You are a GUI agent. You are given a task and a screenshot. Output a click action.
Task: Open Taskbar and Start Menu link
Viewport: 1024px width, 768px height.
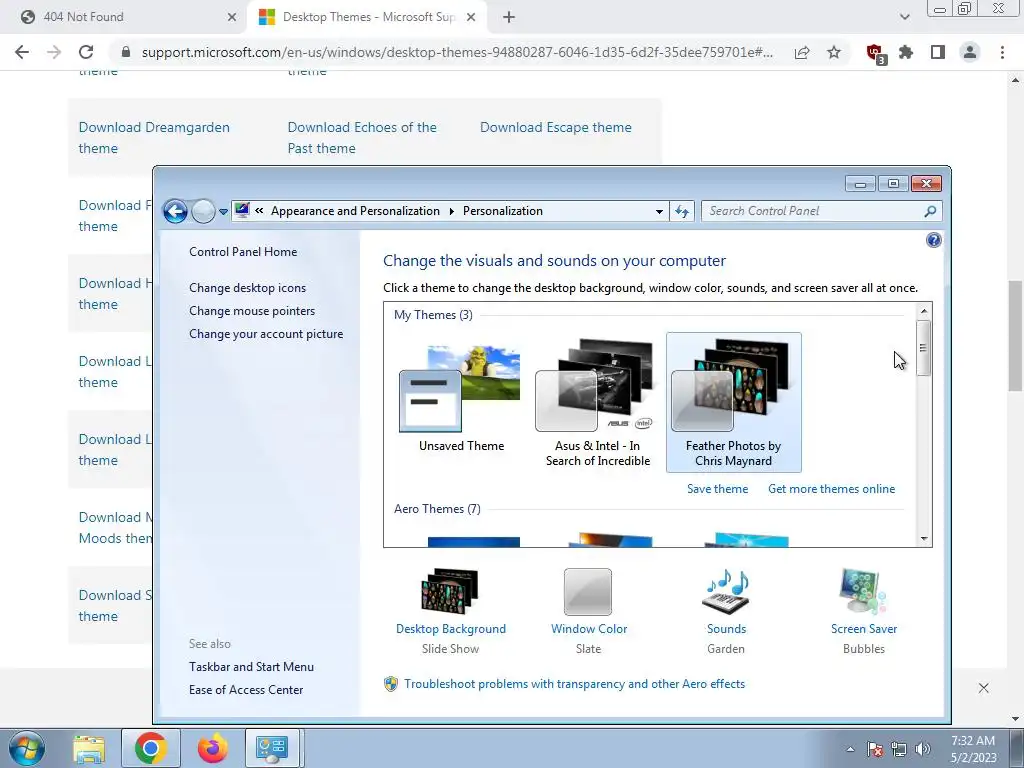point(251,667)
